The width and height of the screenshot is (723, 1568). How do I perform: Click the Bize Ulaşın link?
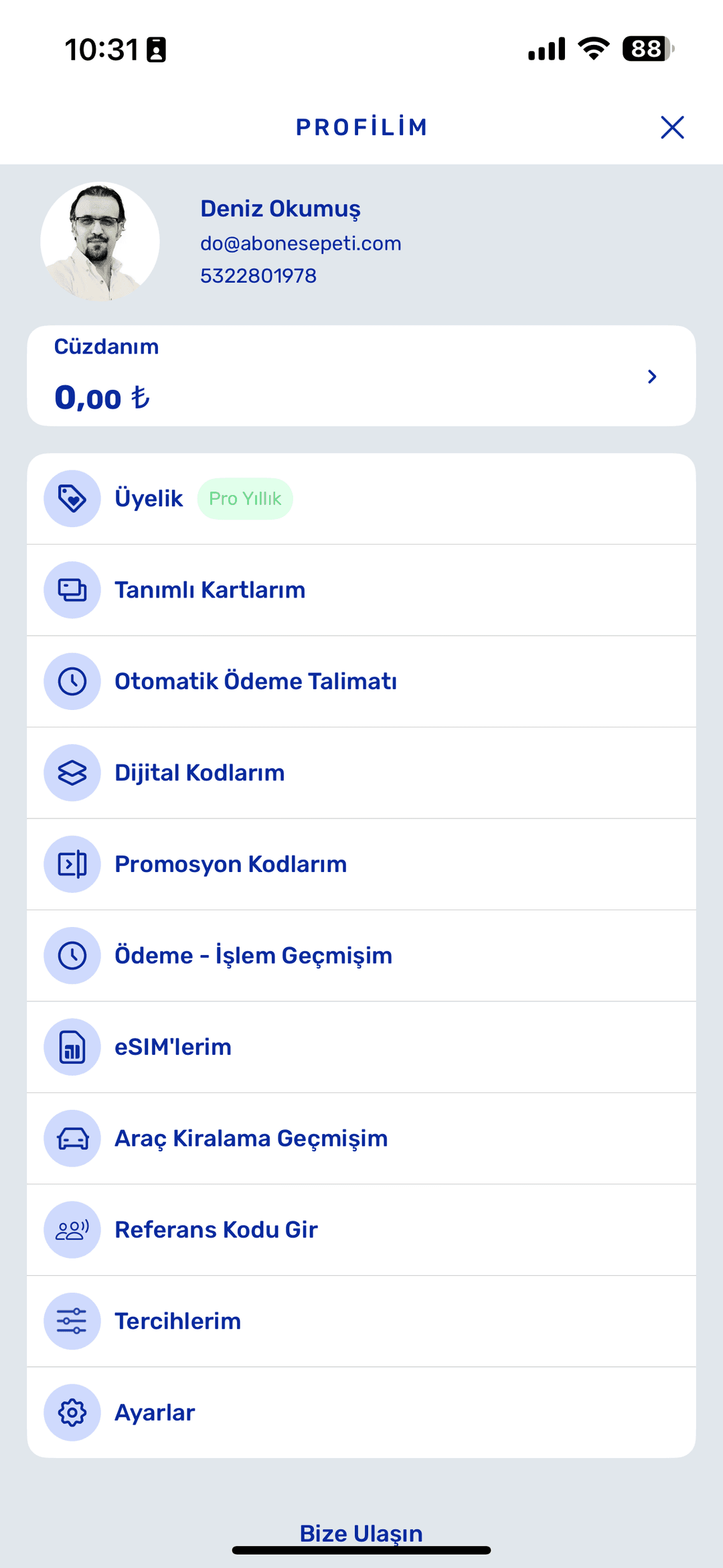[361, 1533]
